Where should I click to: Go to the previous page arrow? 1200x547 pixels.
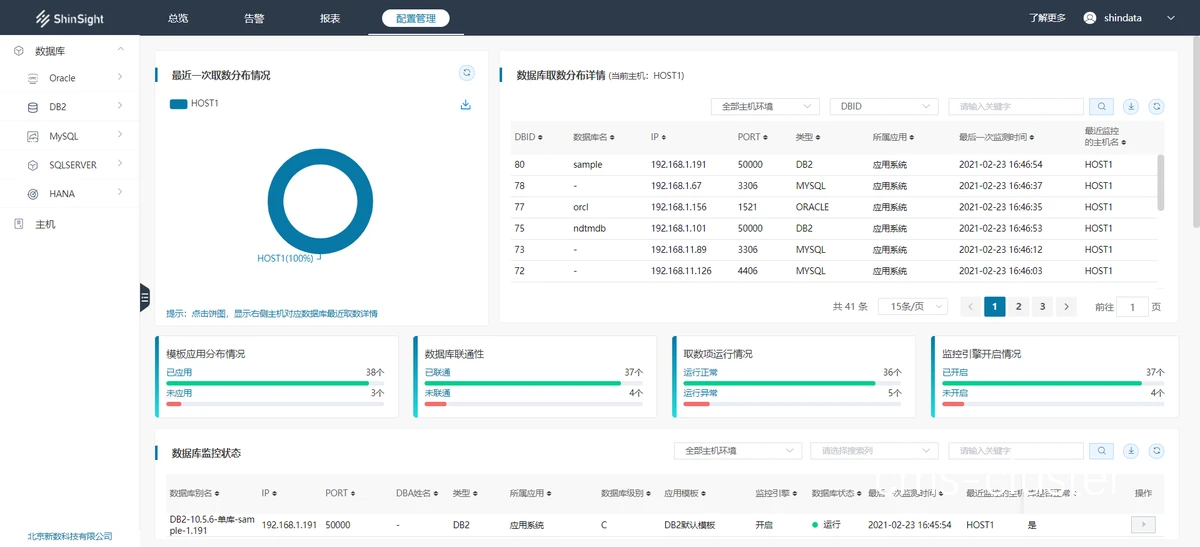pos(970,307)
